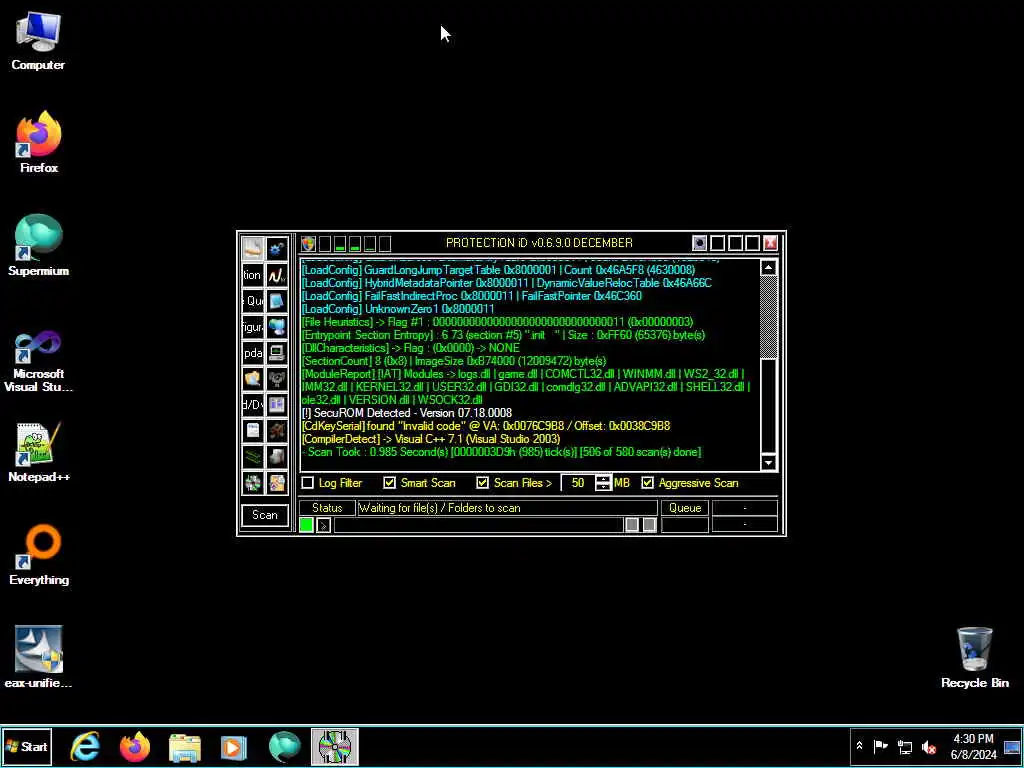
Task: Click the hand icon atop the sidebar
Action: pyautogui.click(x=253, y=249)
